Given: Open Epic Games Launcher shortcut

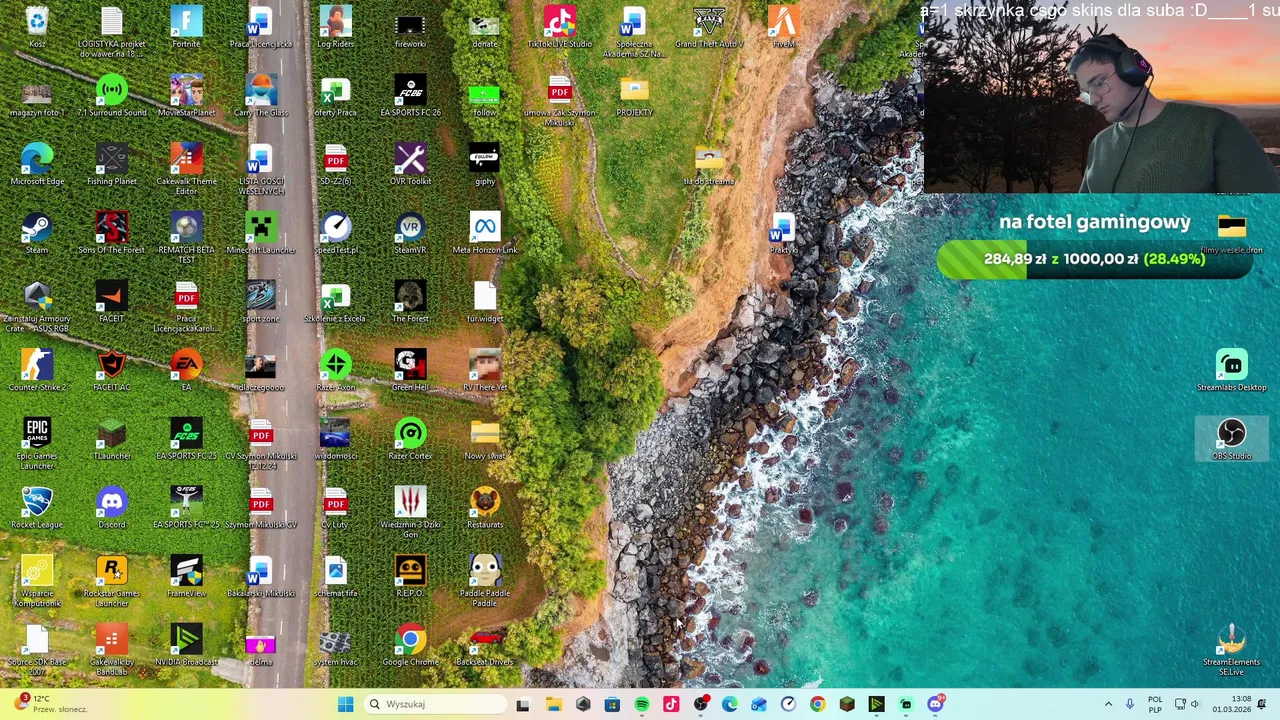Looking at the screenshot, I should coord(37,445).
